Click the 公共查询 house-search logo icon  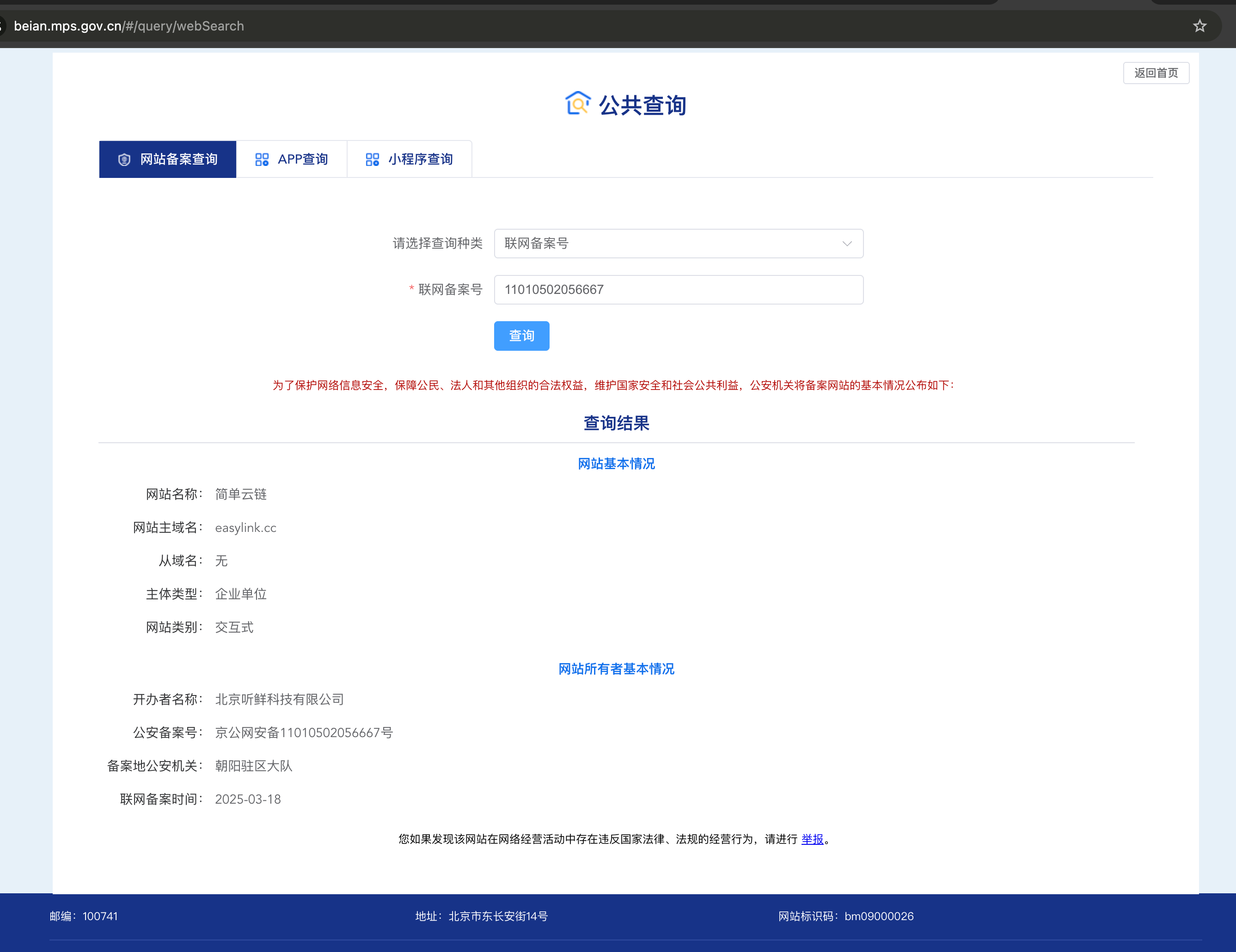577,104
